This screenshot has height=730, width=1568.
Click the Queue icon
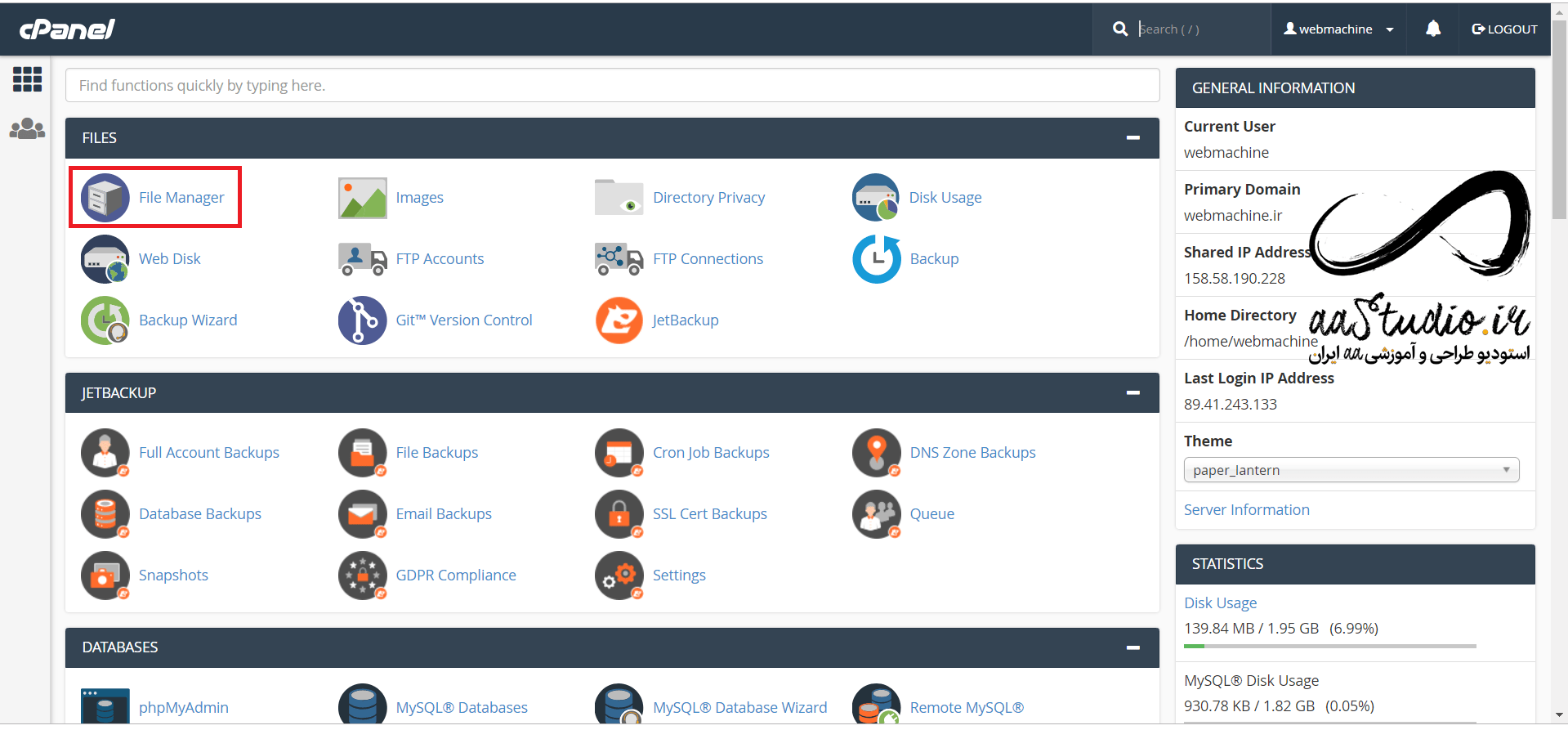[x=876, y=514]
